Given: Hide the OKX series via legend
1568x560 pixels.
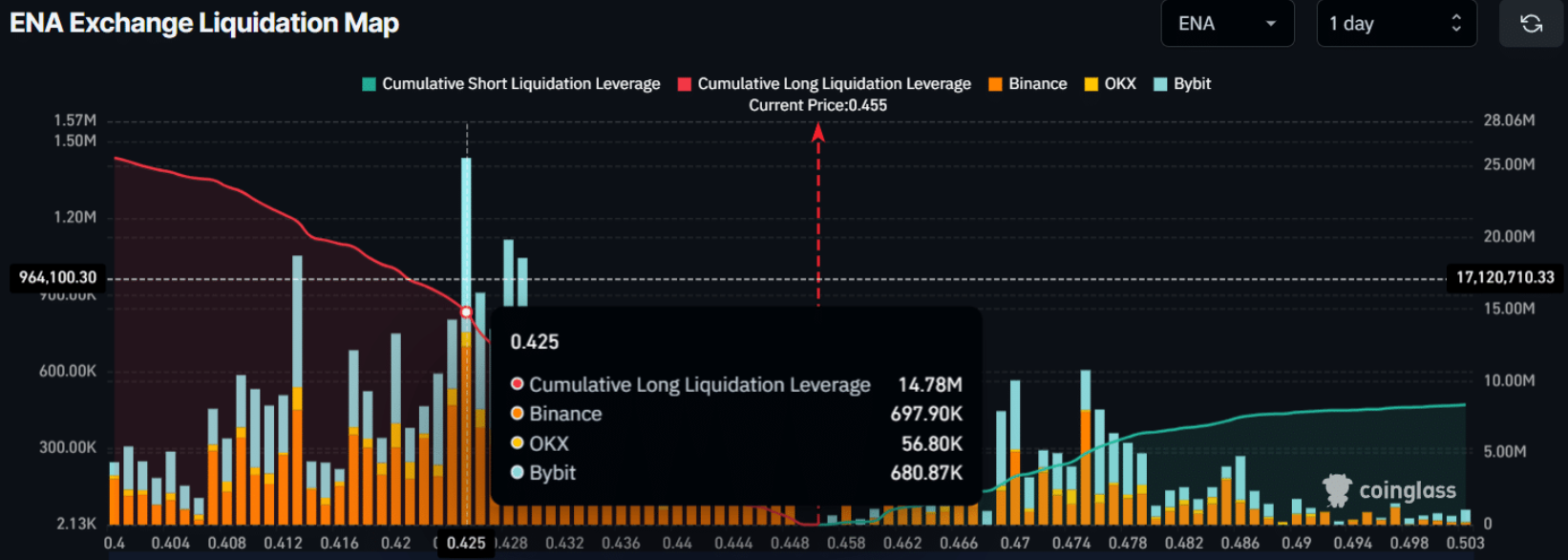Looking at the screenshot, I should point(1119,84).
